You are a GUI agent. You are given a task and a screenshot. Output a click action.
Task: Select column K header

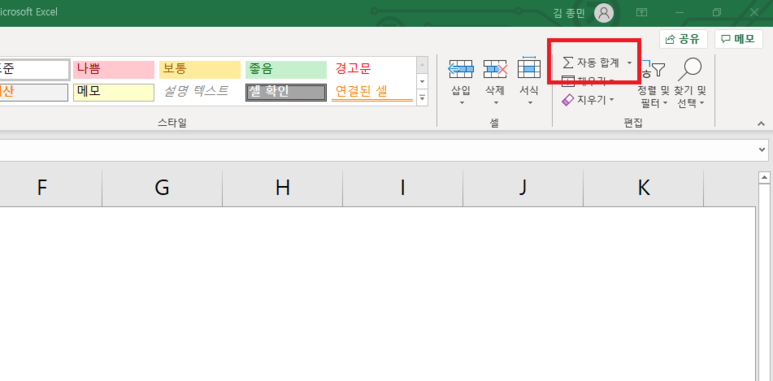[643, 188]
